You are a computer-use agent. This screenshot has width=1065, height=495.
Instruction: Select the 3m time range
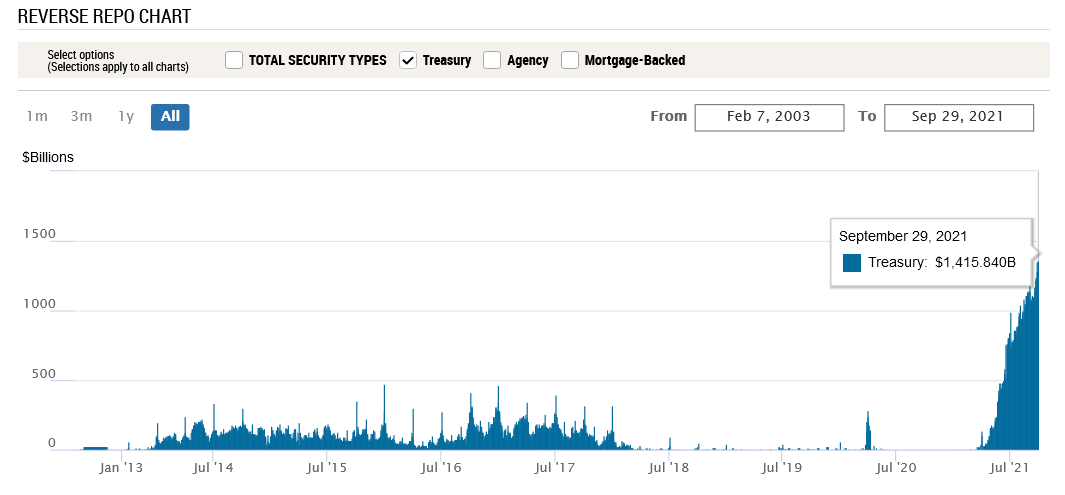point(81,117)
